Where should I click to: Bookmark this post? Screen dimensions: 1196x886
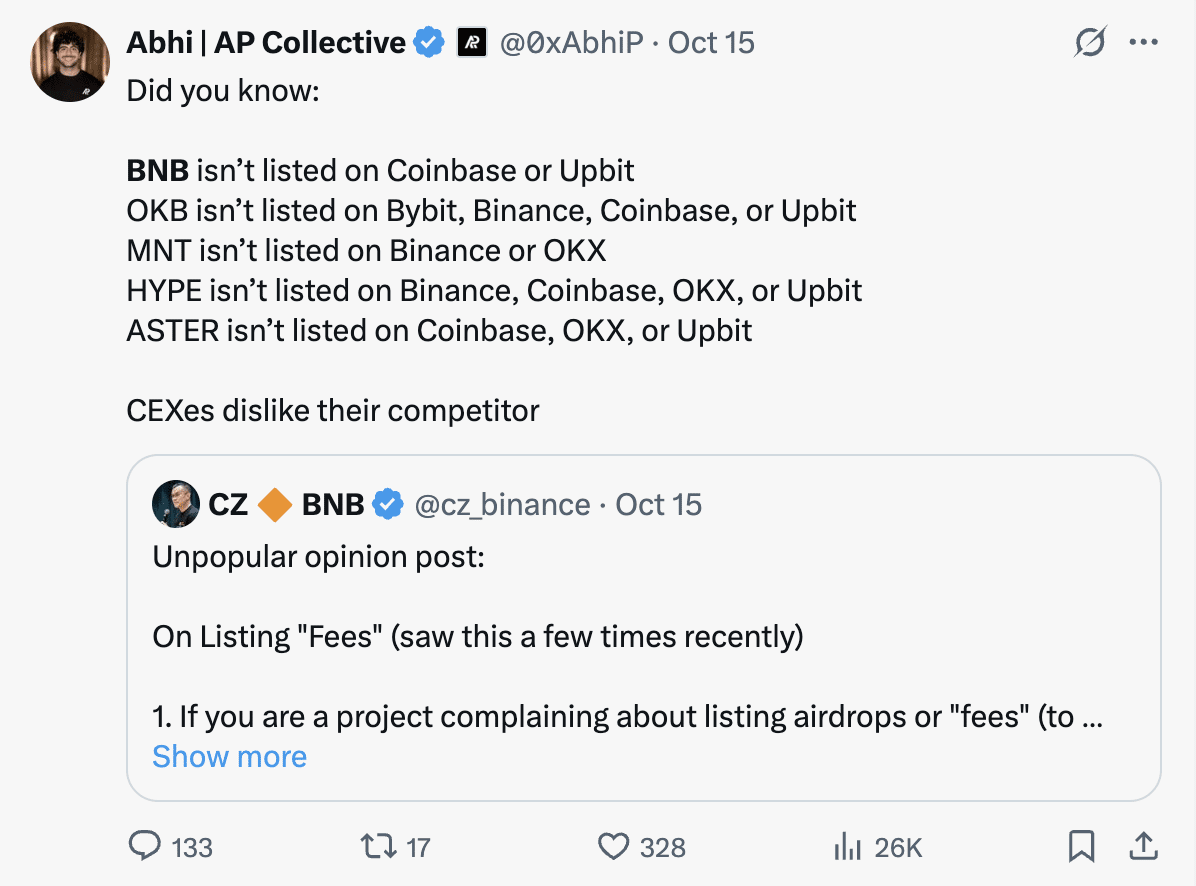1081,847
